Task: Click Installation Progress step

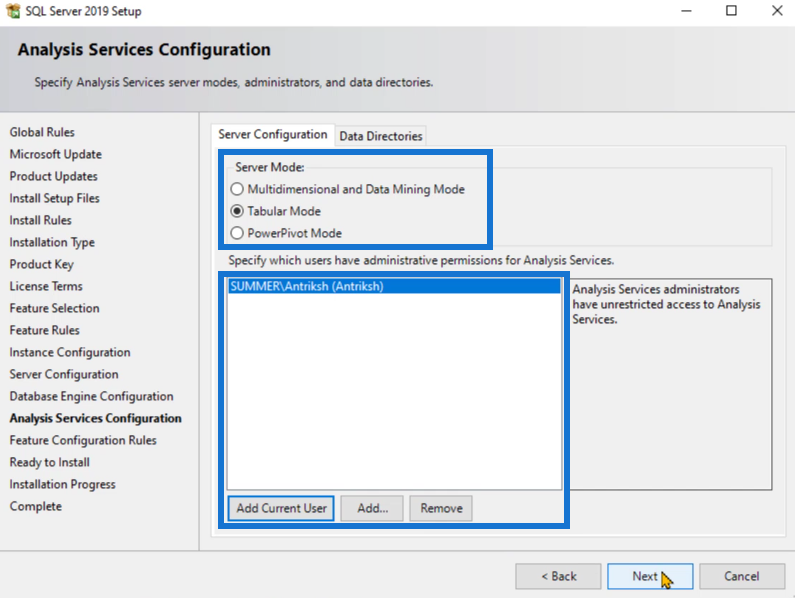Action: click(x=62, y=484)
